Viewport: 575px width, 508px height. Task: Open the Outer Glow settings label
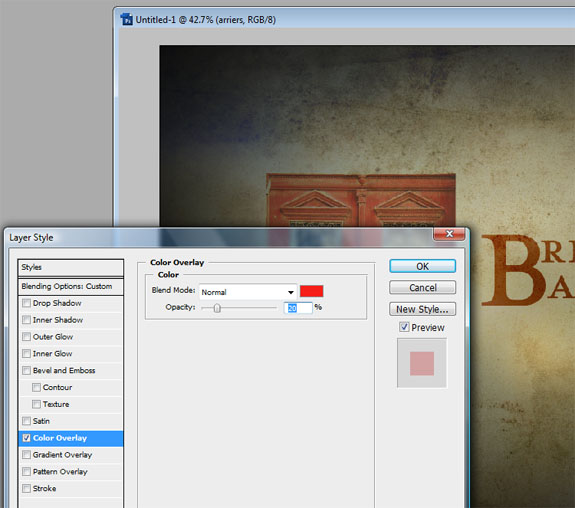tap(53, 337)
